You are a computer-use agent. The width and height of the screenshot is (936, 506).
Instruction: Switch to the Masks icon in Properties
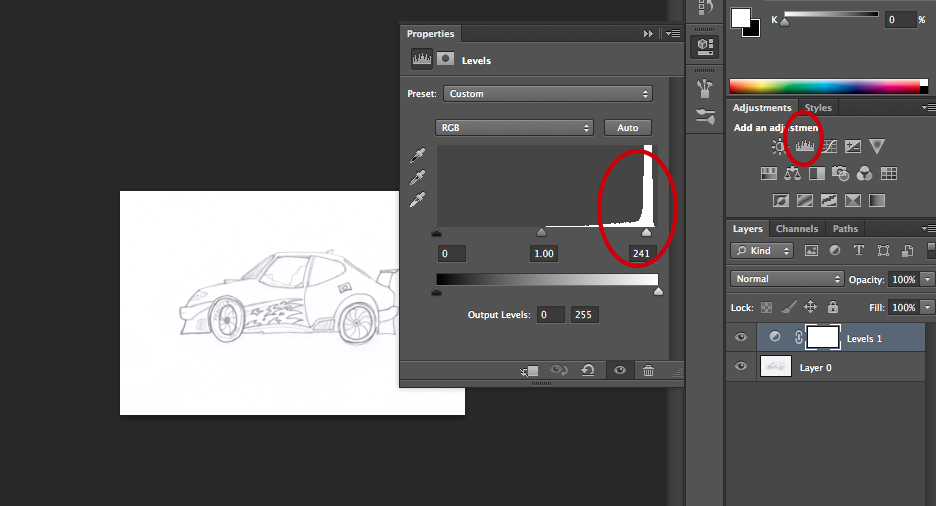[x=445, y=58]
